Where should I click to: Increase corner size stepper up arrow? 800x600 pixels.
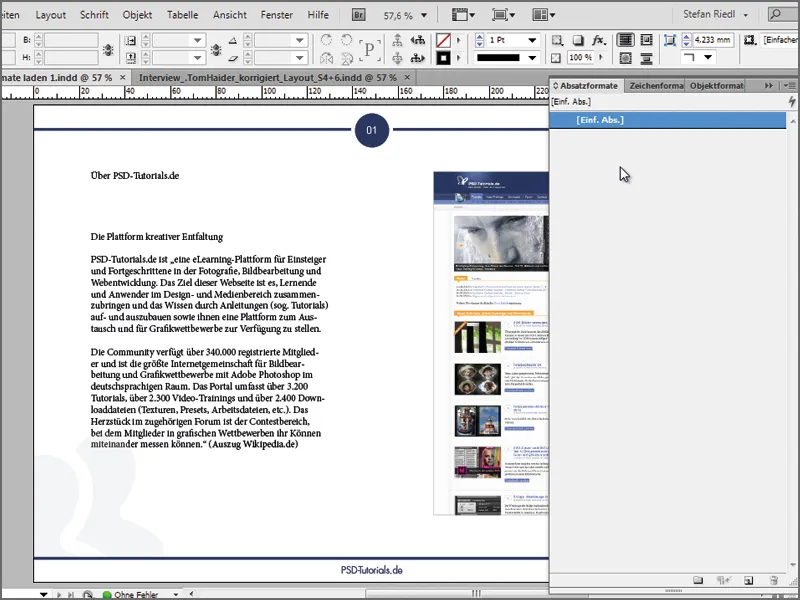coord(686,37)
